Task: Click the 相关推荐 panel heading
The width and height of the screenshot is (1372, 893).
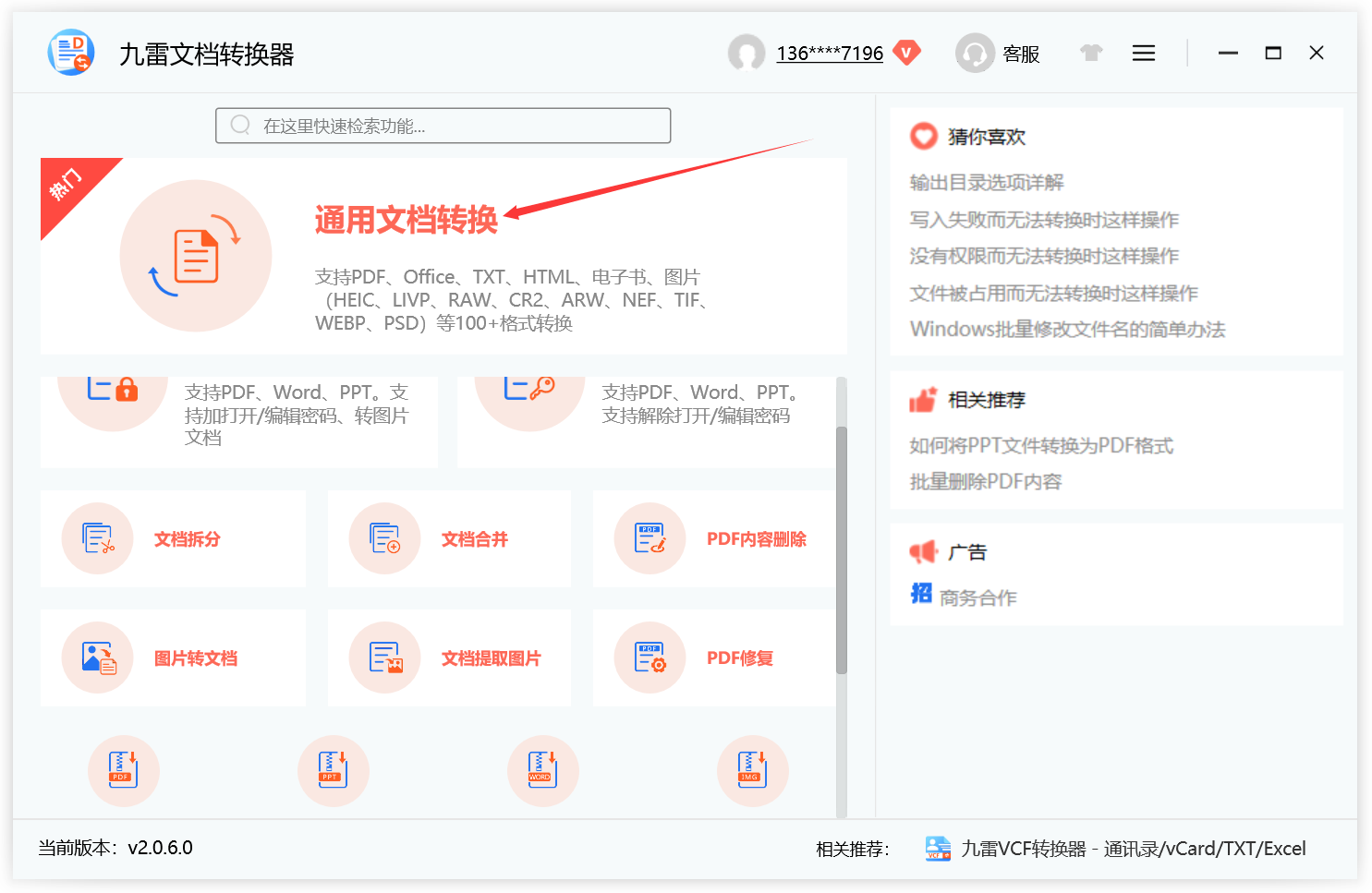Action: pos(987,400)
